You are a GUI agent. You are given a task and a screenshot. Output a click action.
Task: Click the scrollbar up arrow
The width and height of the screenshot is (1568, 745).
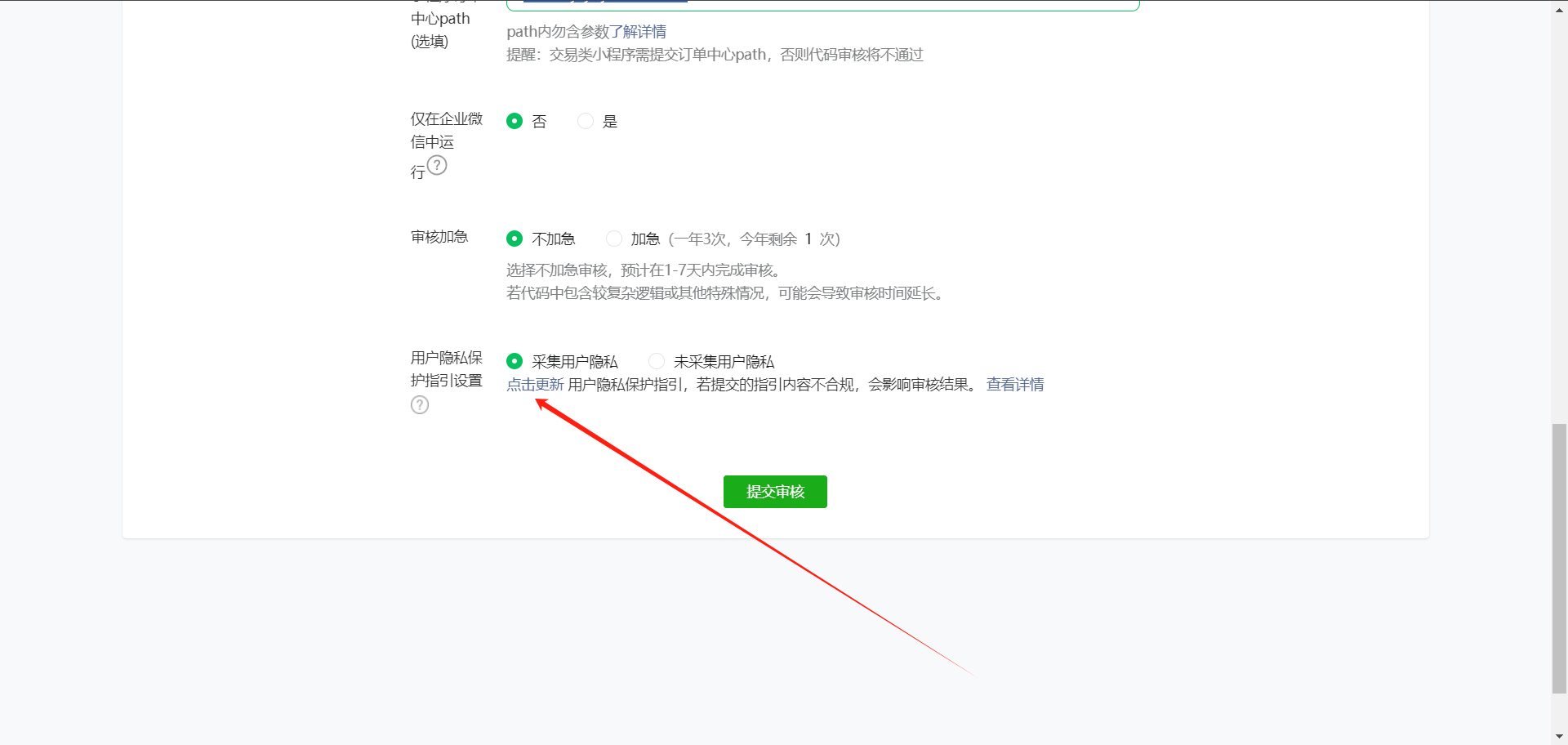click(1559, 7)
